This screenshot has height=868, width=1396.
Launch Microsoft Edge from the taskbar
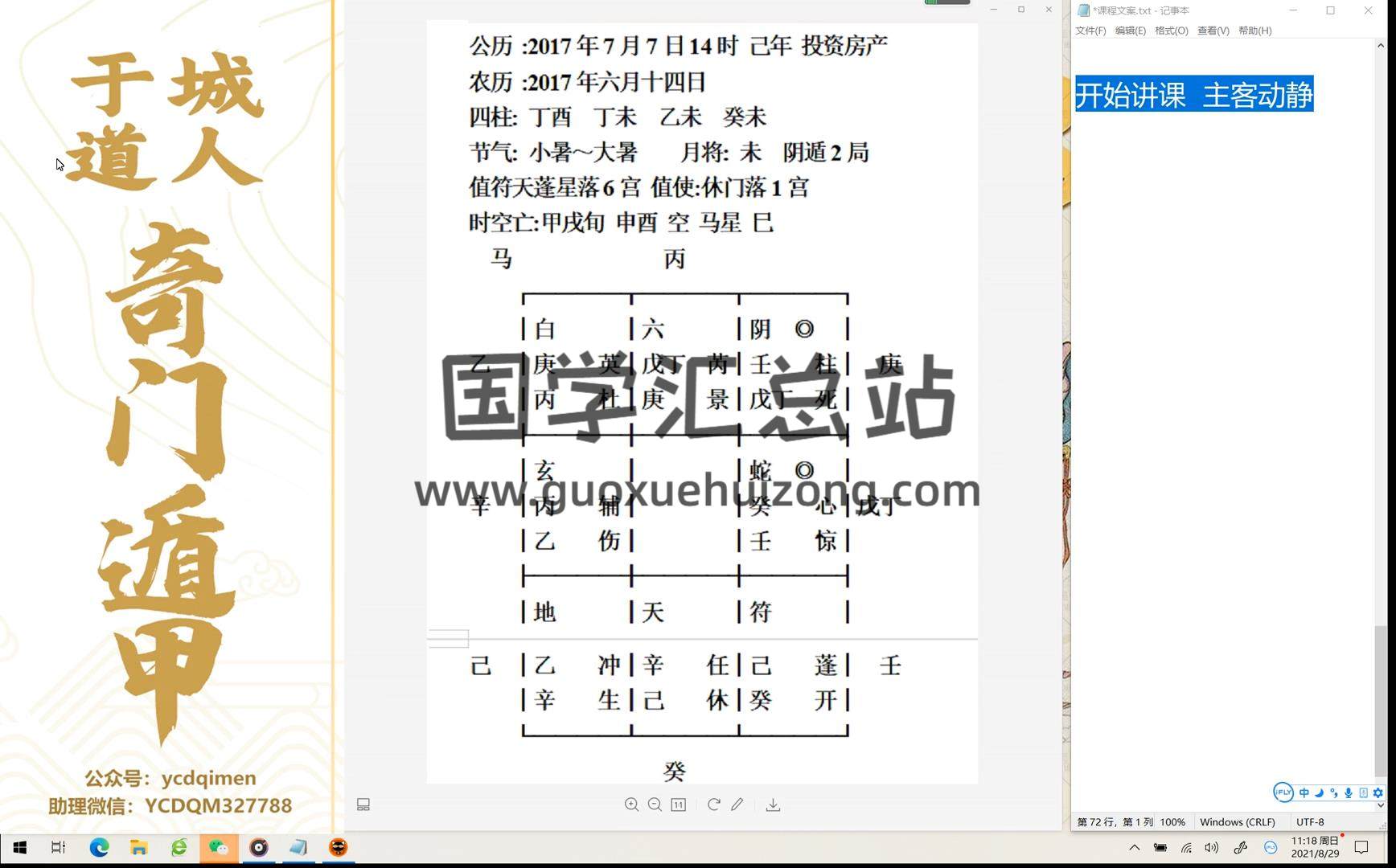point(99,848)
